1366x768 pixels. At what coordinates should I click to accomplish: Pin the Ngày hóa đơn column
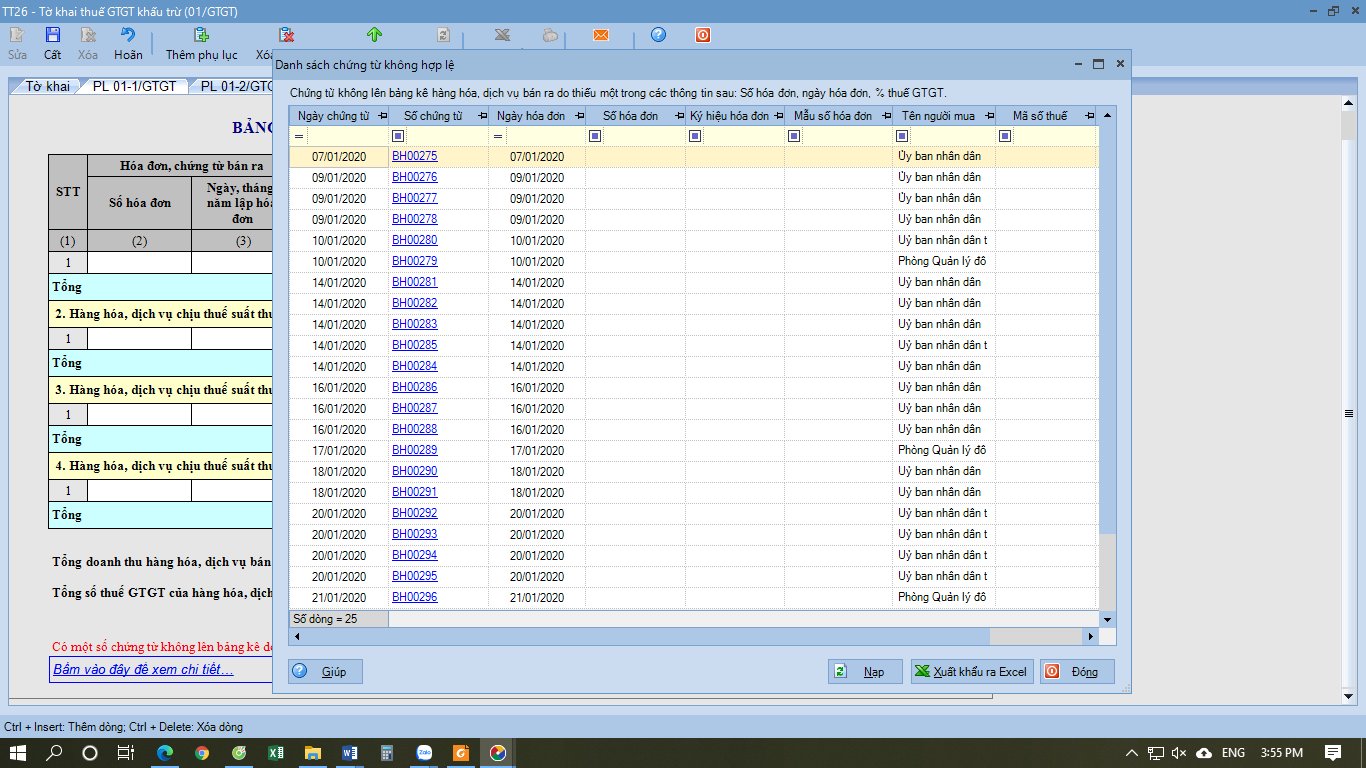click(577, 116)
